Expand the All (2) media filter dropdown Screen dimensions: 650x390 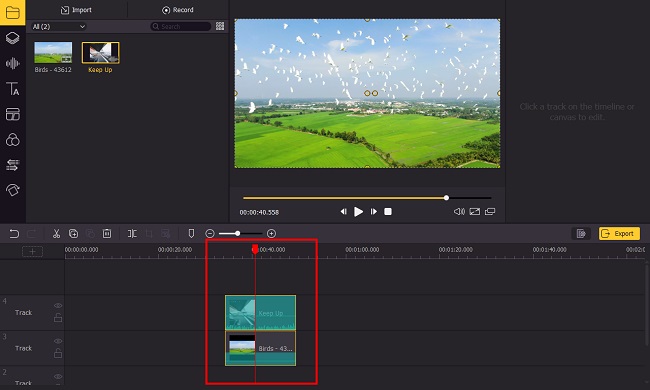click(x=58, y=27)
